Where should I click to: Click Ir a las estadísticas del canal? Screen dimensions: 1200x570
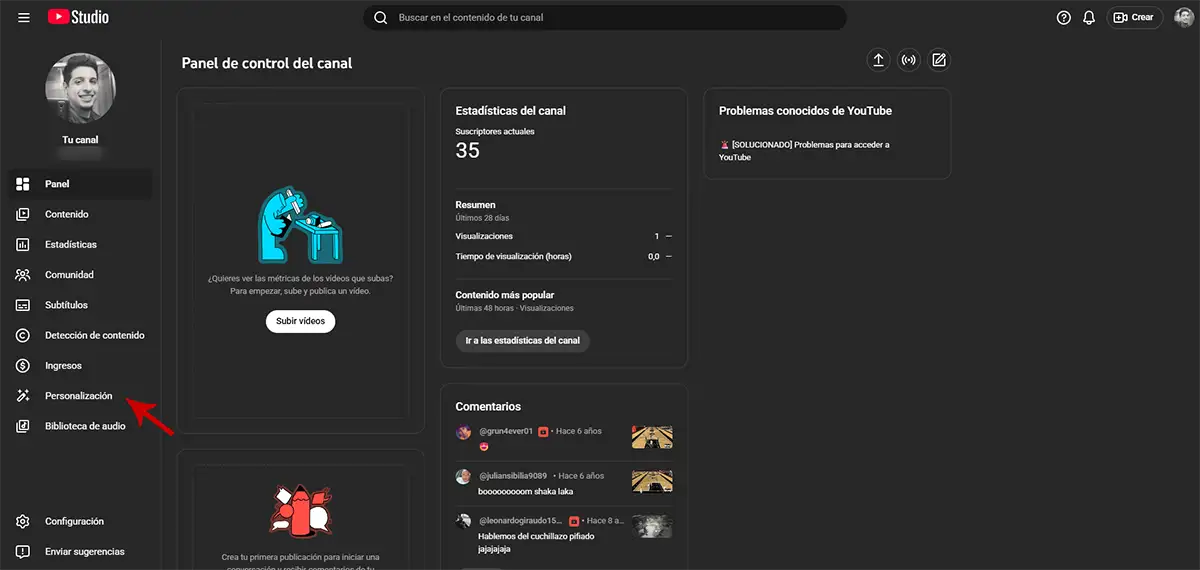tap(523, 340)
